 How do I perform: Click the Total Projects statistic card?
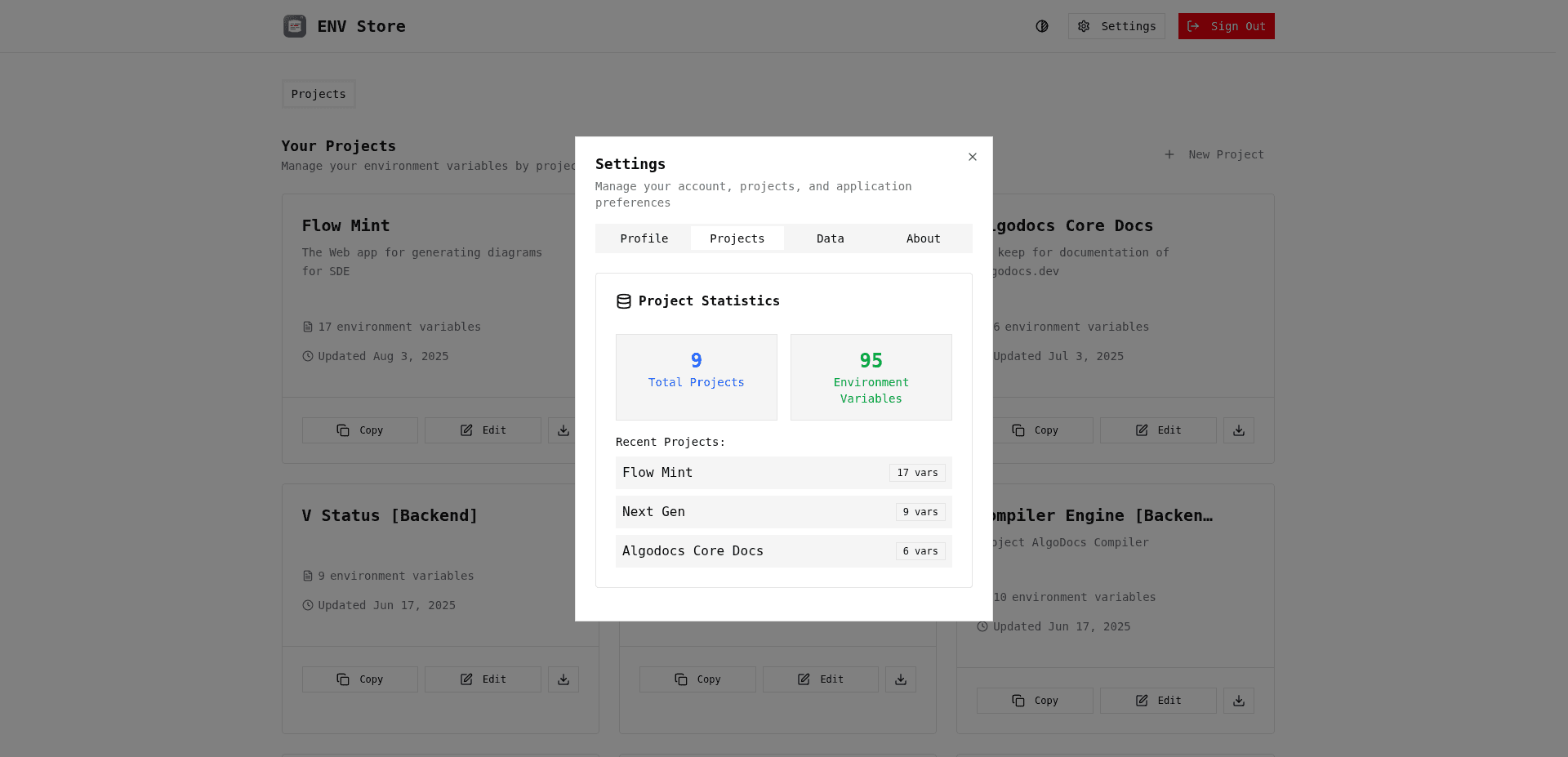pos(697,377)
